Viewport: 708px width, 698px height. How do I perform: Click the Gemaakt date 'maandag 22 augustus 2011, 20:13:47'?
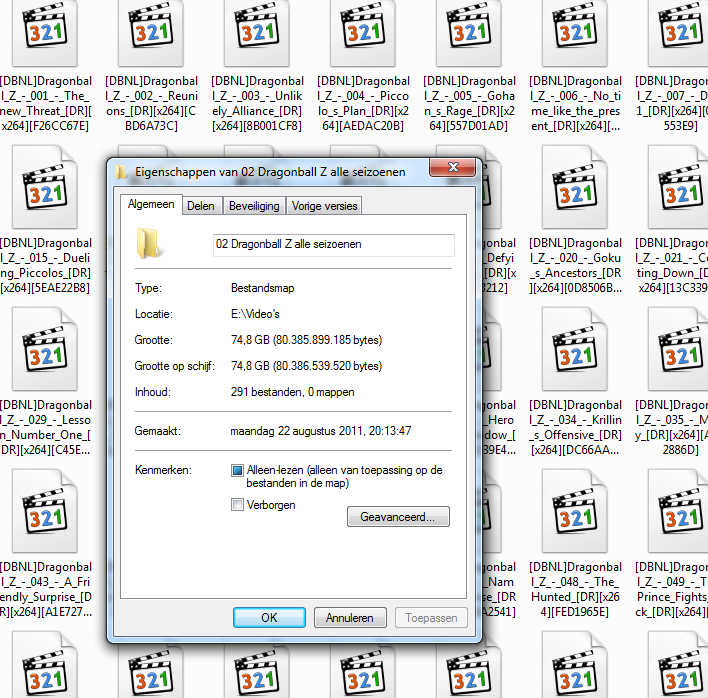[321, 431]
